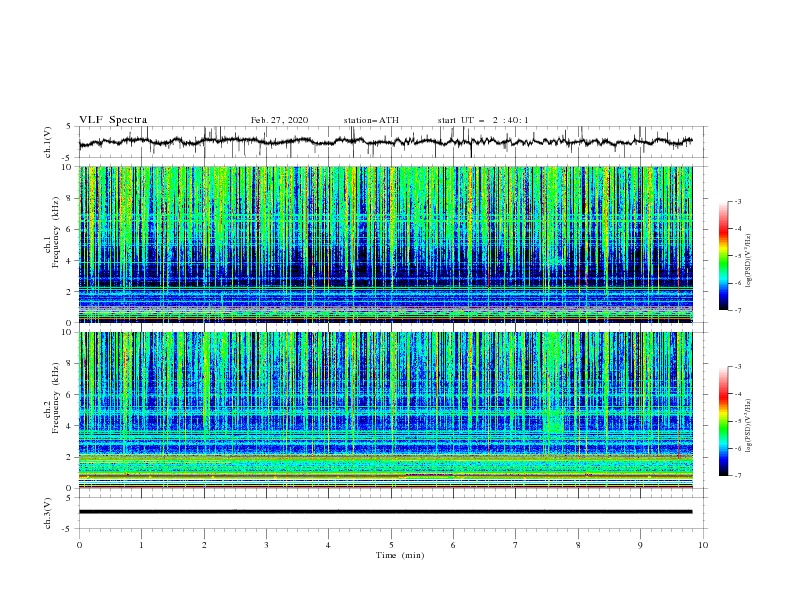
Task: Click the ch.1 "Frequency (kHz)" axis label
Action: [56, 233]
